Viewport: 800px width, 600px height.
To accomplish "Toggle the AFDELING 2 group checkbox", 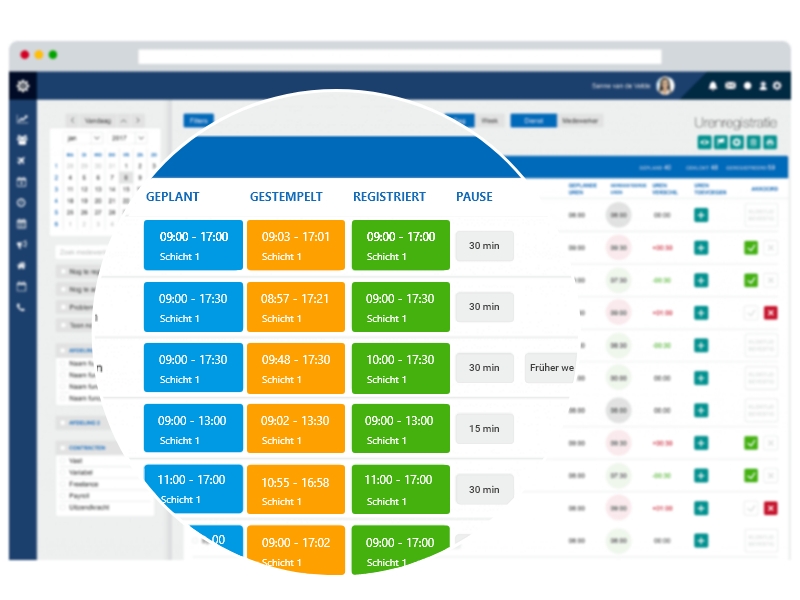I will coord(63,422).
